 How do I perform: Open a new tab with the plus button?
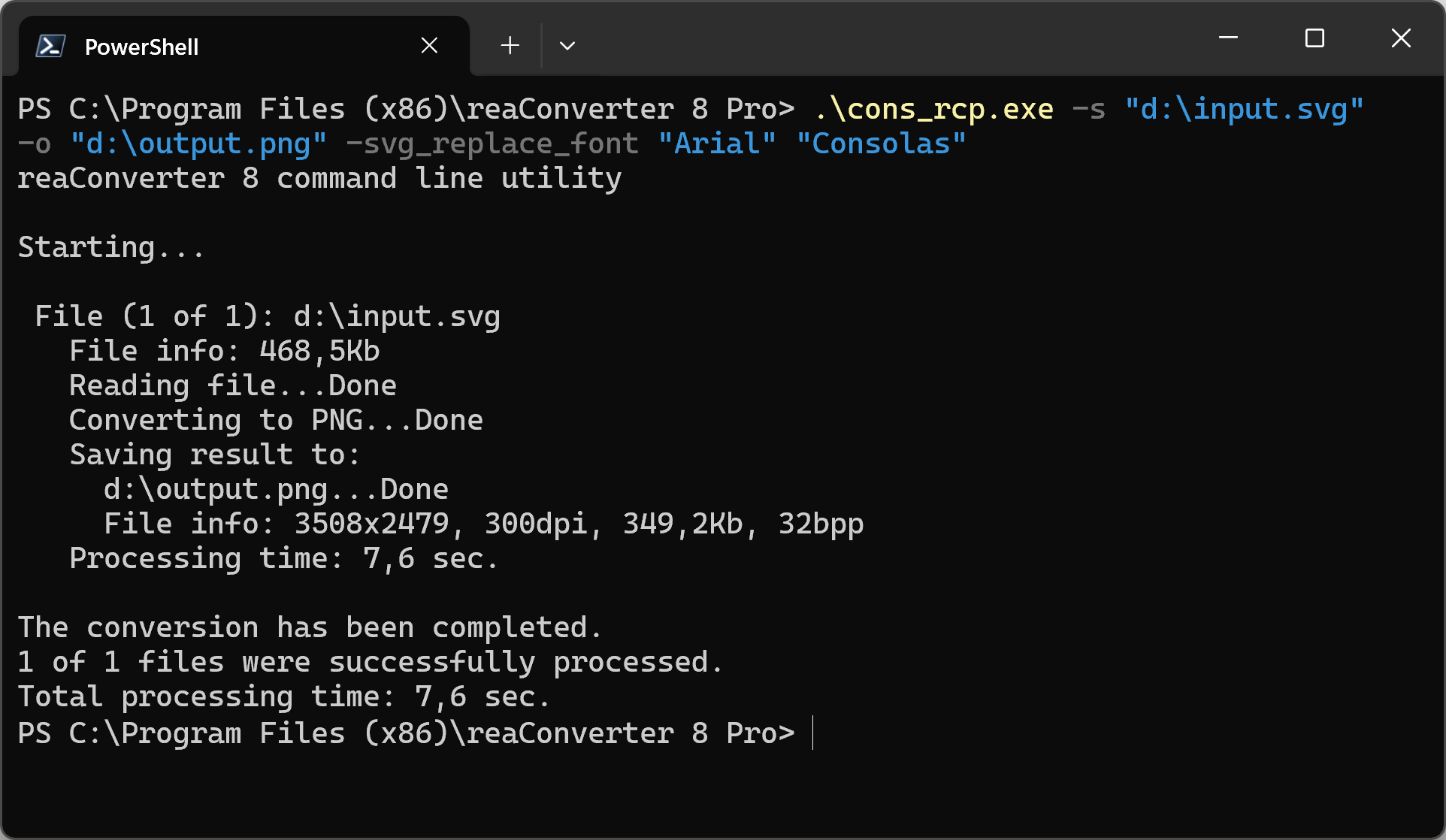(510, 46)
